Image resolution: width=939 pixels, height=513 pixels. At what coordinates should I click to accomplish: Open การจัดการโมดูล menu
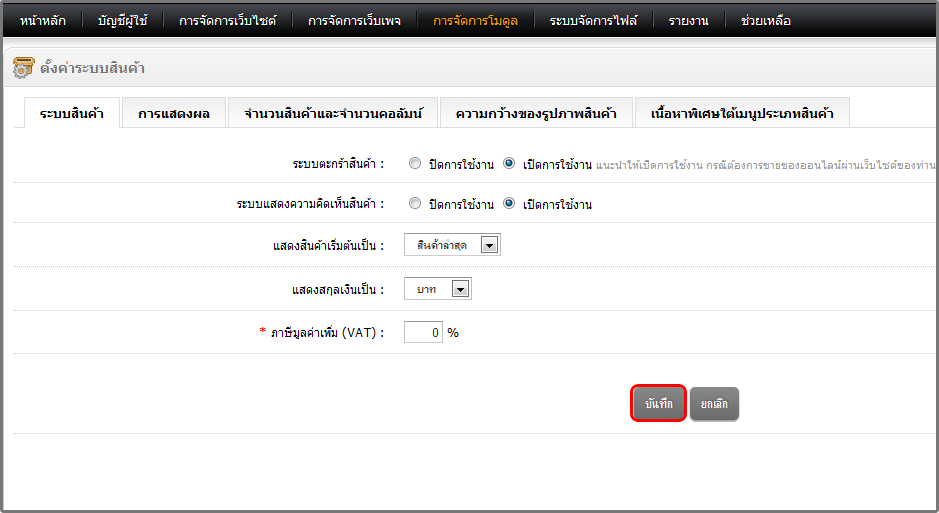click(x=475, y=21)
